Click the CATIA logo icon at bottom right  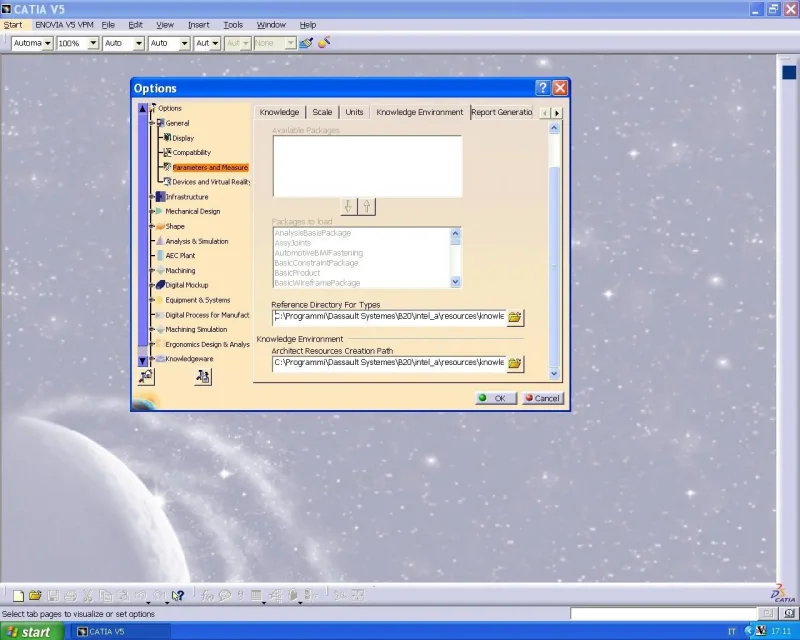[x=783, y=594]
